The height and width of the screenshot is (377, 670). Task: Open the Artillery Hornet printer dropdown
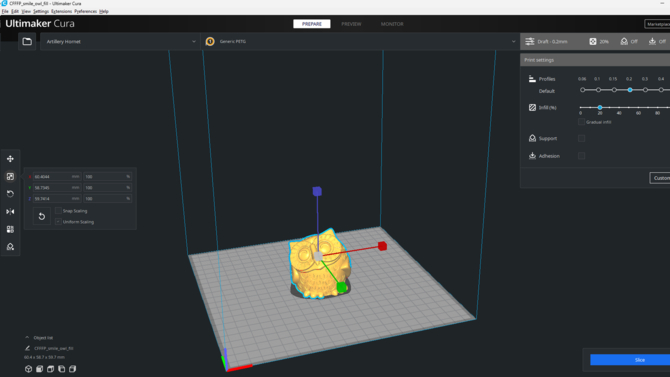[x=120, y=41]
